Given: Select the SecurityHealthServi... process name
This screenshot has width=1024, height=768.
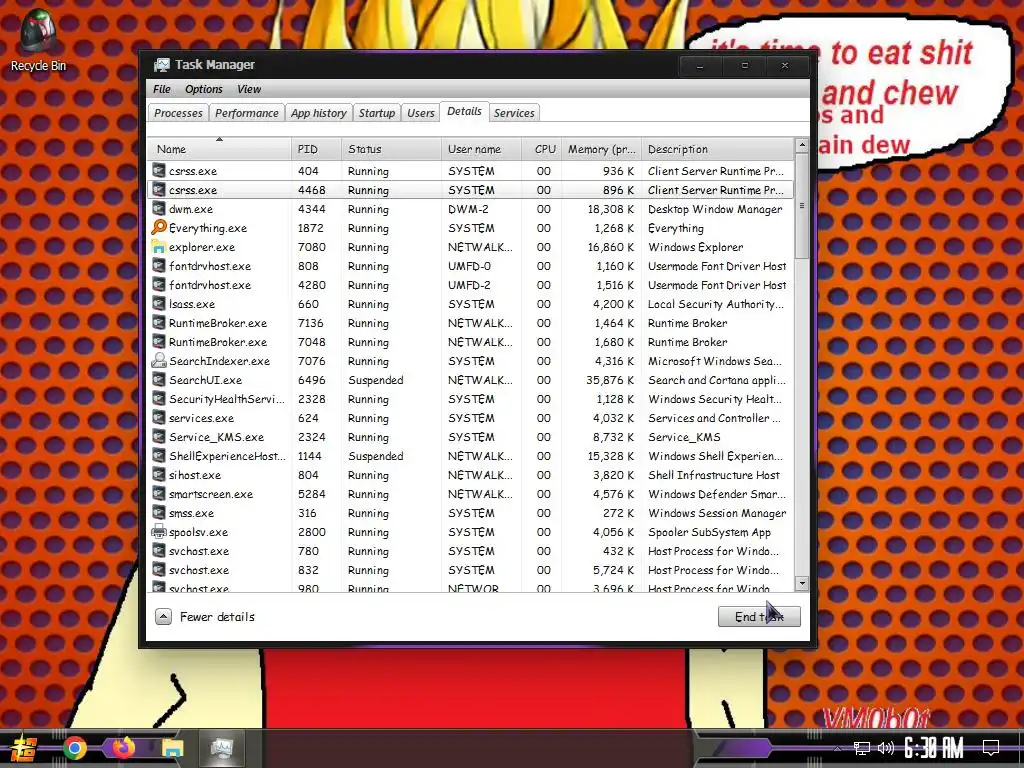Looking at the screenshot, I should [x=227, y=399].
